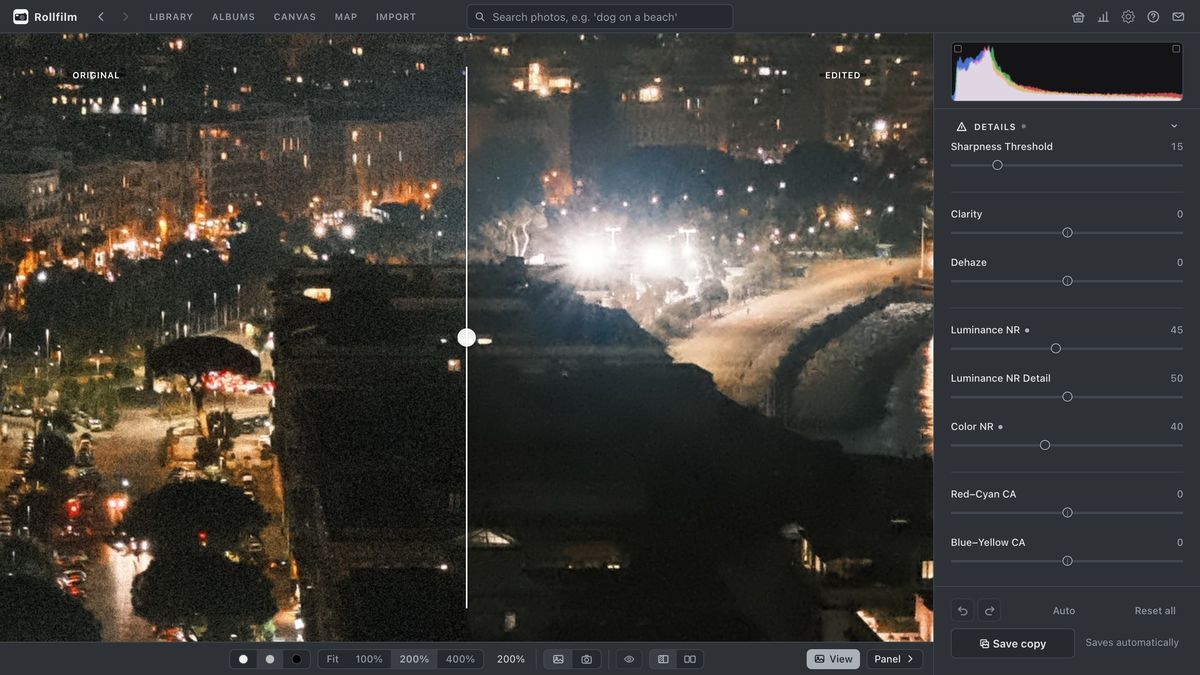The image size is (1200, 675).
Task: Click the search magnifier icon
Action: (x=480, y=17)
